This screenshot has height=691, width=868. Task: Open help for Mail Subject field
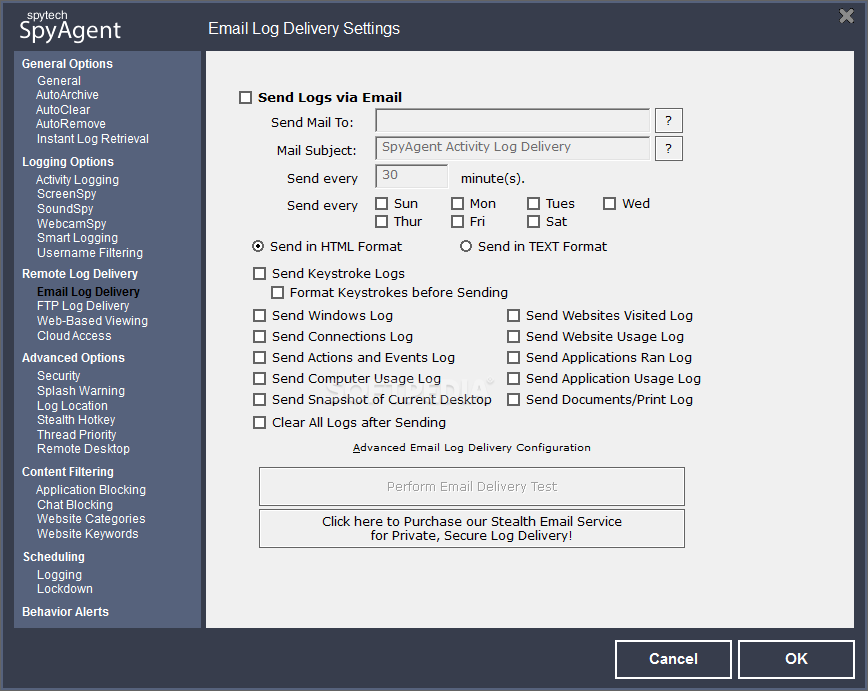[x=669, y=148]
